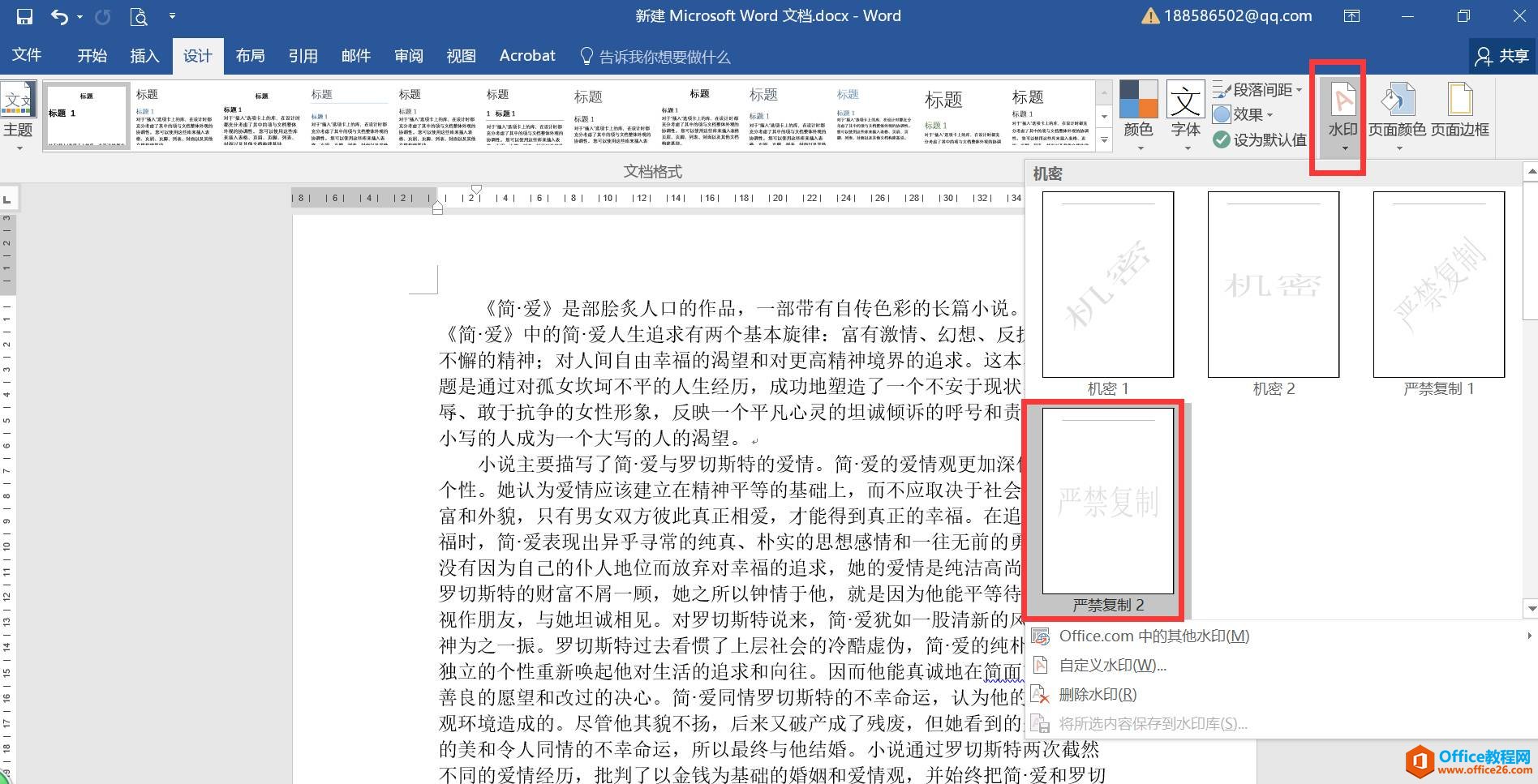Switch to the 插入 ribbon tab
1538x784 pixels.
(x=144, y=55)
